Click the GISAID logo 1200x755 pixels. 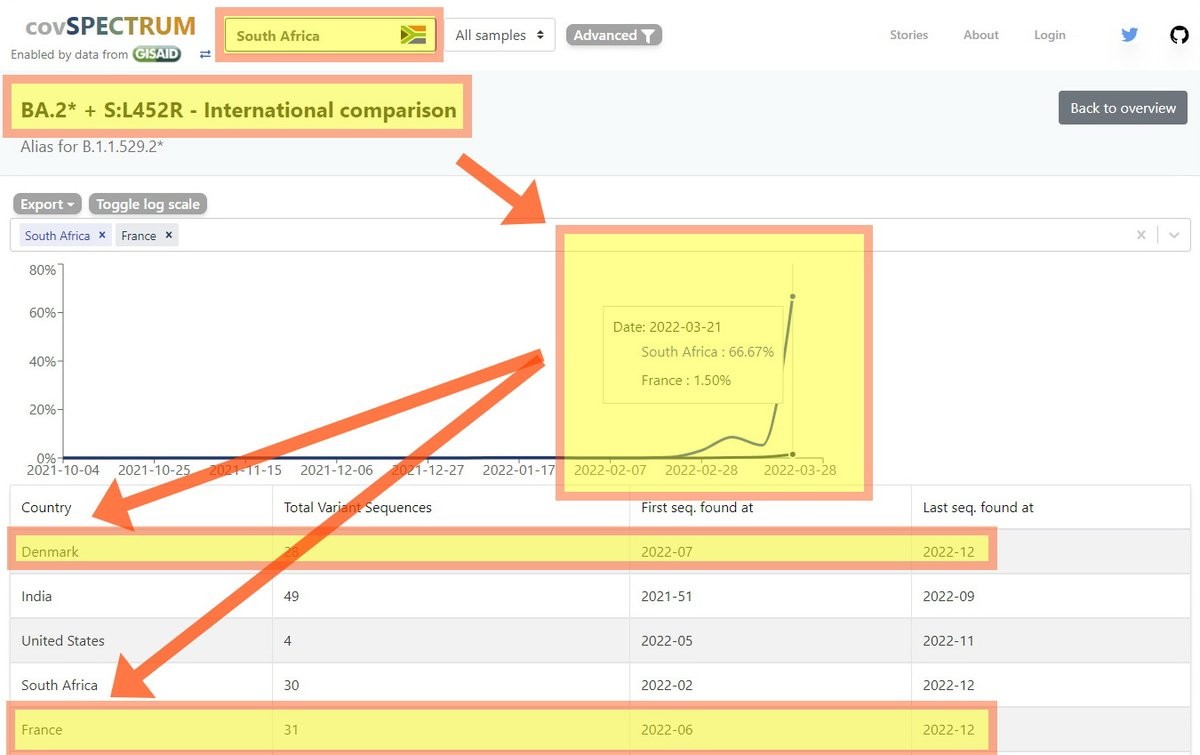157,55
